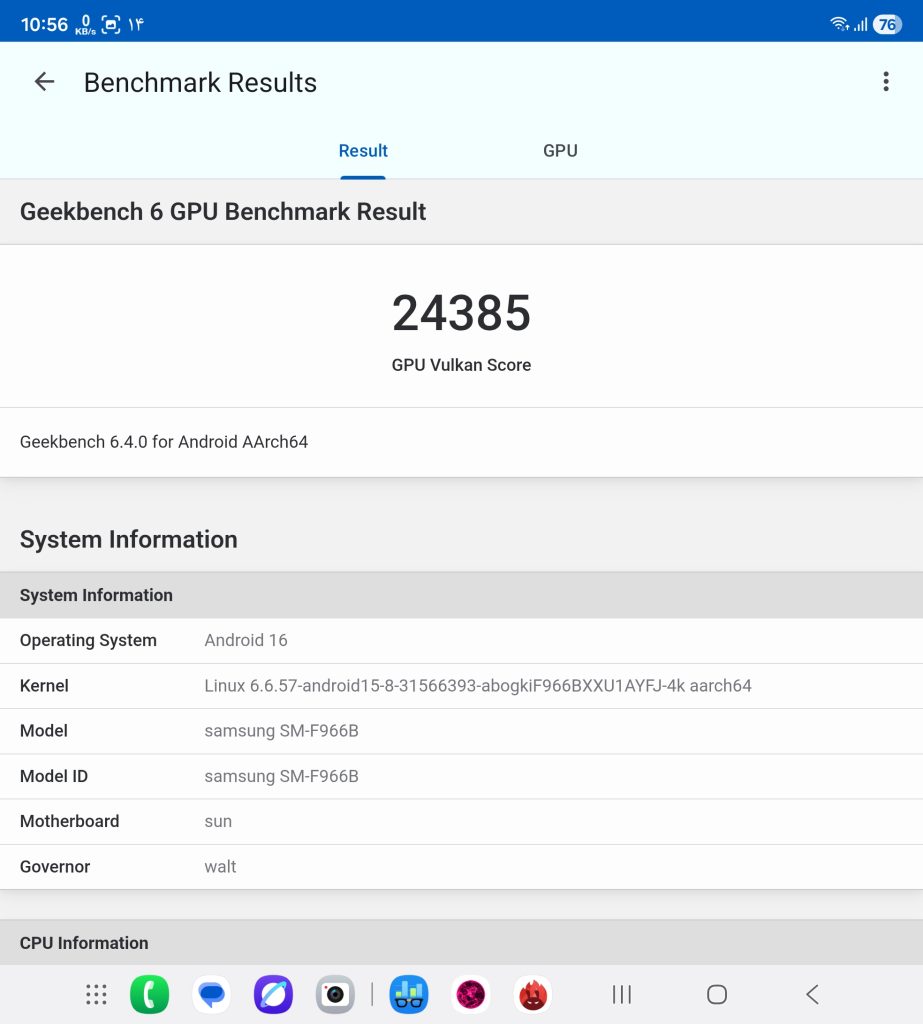Screen dimensions: 923x1024
Task: Tap the Wi-Fi status icon
Action: 839,24
